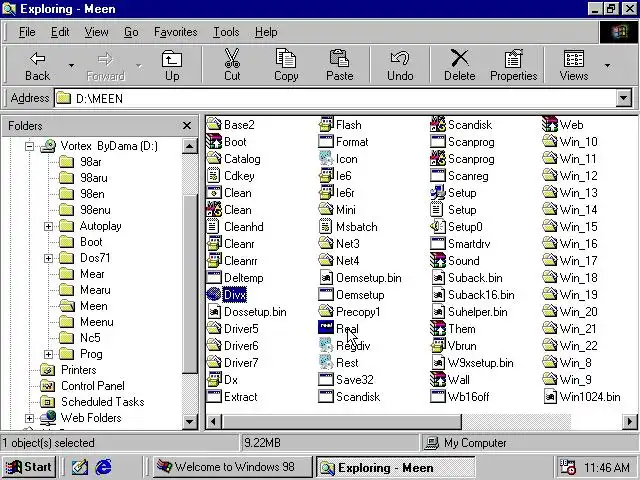Viewport: 640px width, 480px height.
Task: Launch Internet Explorer from quick launch
Action: (x=103, y=467)
